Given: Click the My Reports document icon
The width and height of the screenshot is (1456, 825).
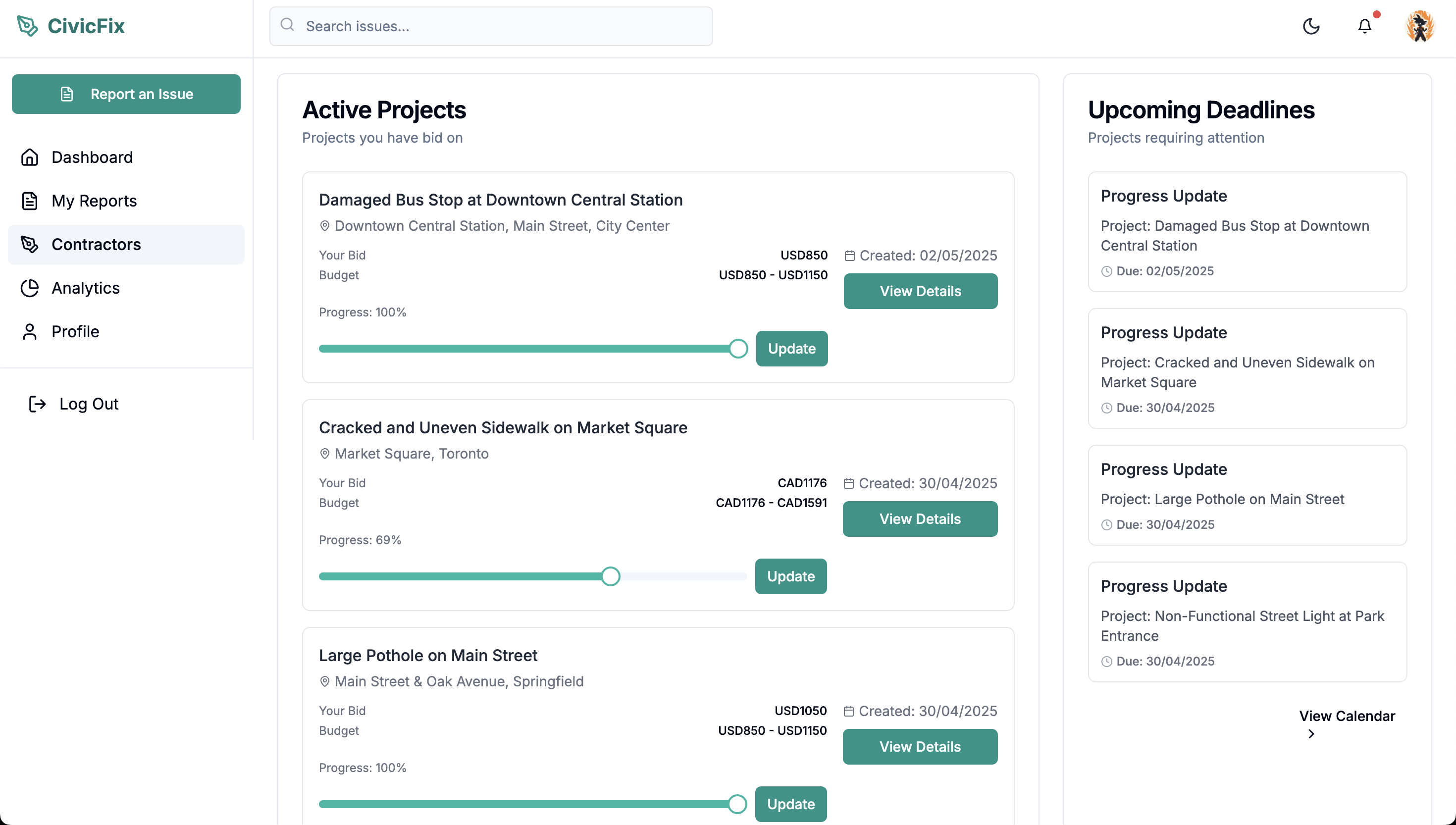Looking at the screenshot, I should [x=29, y=201].
